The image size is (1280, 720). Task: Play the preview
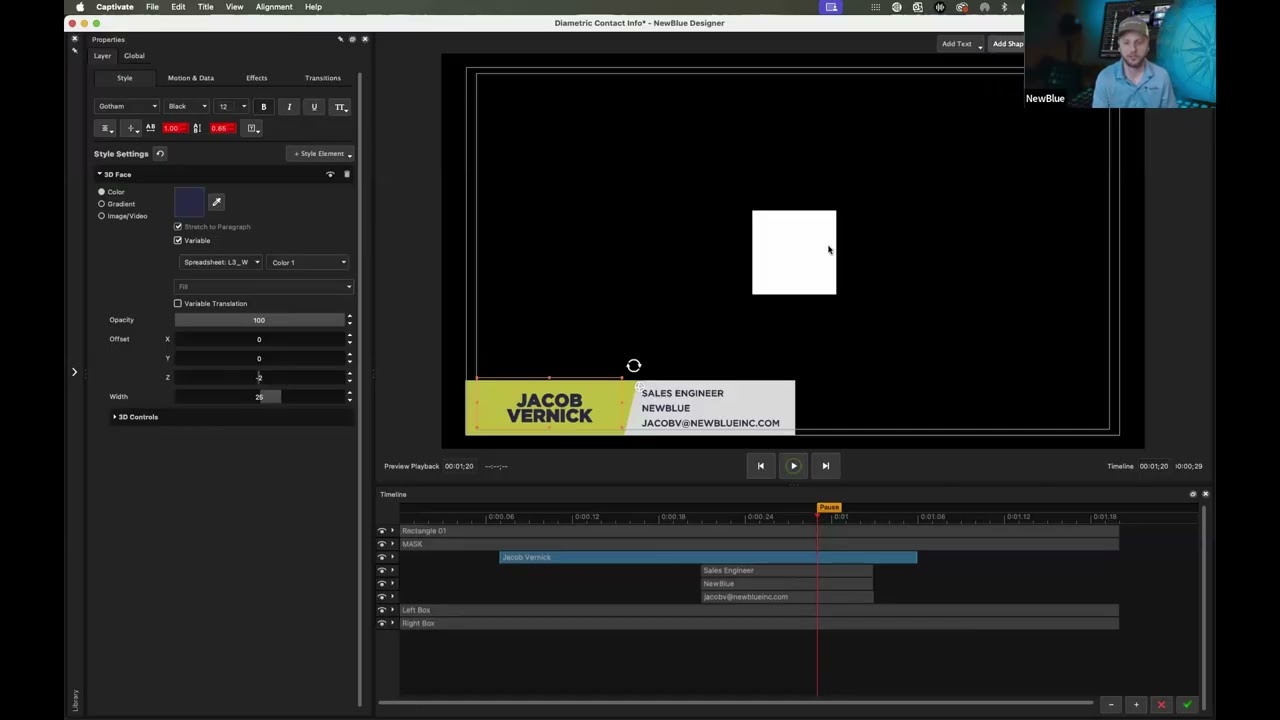[794, 465]
